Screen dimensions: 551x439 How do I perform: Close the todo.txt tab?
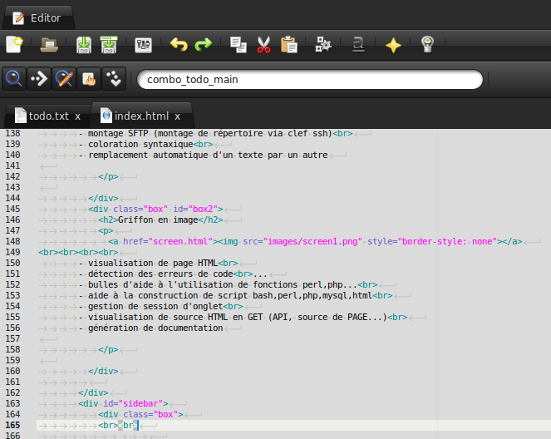coord(78,117)
